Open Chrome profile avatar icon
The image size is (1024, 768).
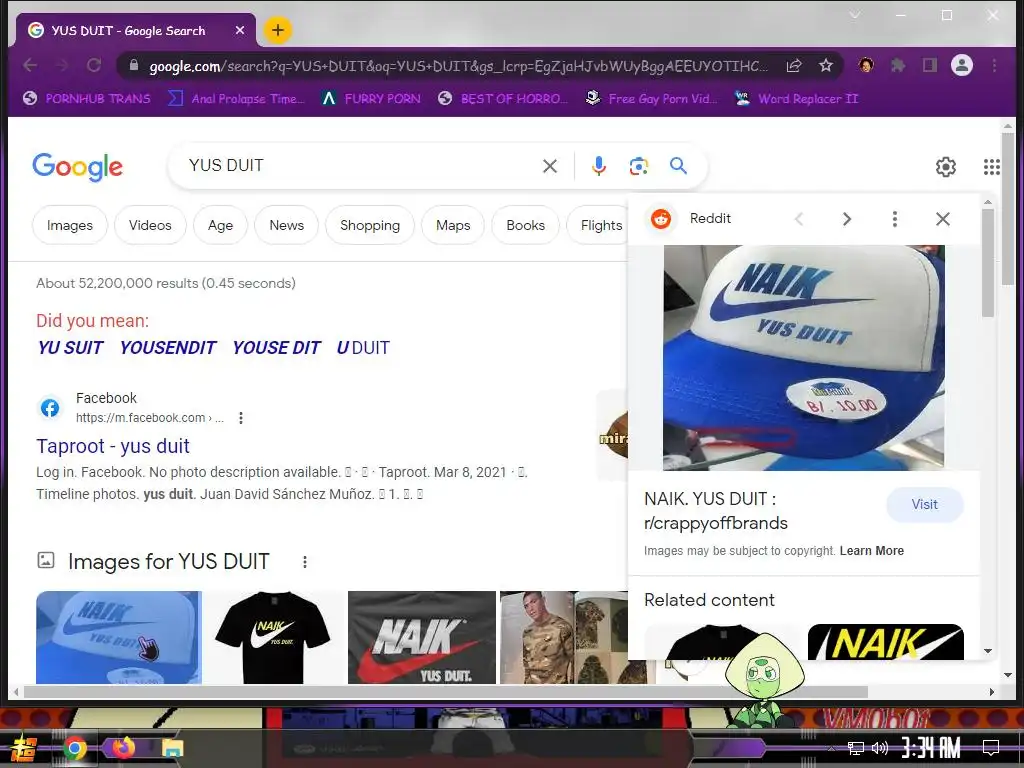[x=961, y=65]
